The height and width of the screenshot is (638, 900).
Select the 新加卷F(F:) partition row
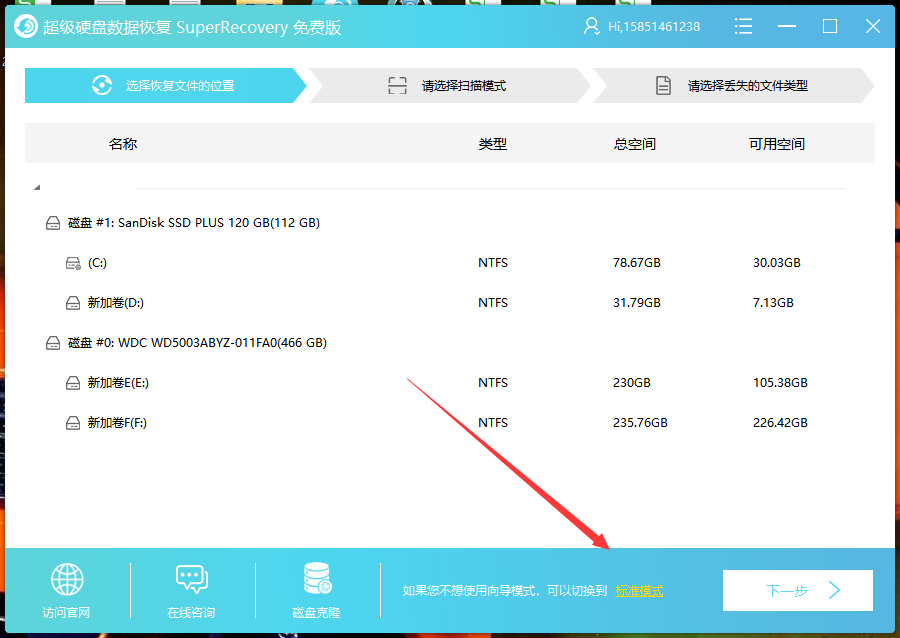click(450, 423)
